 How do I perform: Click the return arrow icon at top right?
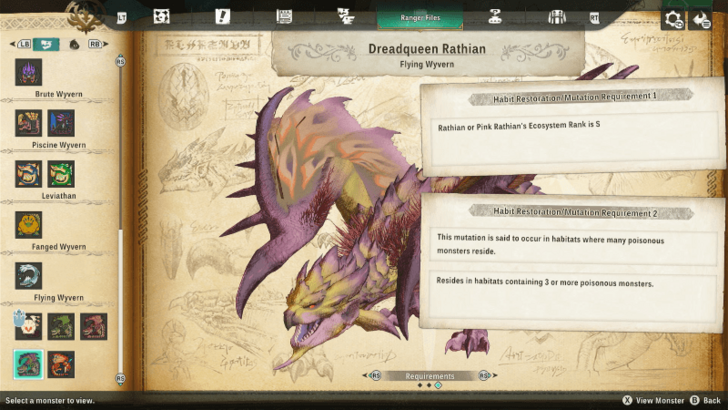[x=701, y=19]
